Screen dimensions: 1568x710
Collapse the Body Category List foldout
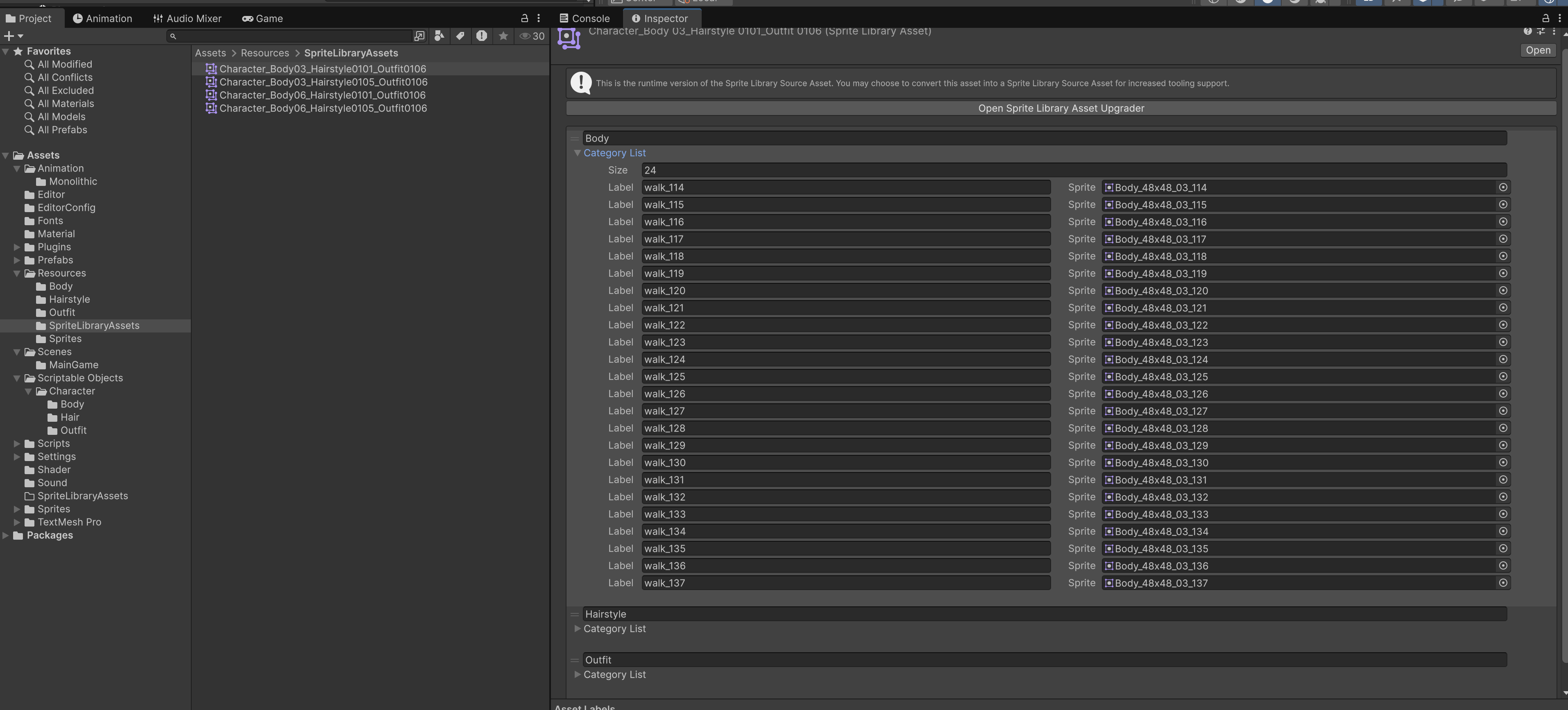(577, 153)
